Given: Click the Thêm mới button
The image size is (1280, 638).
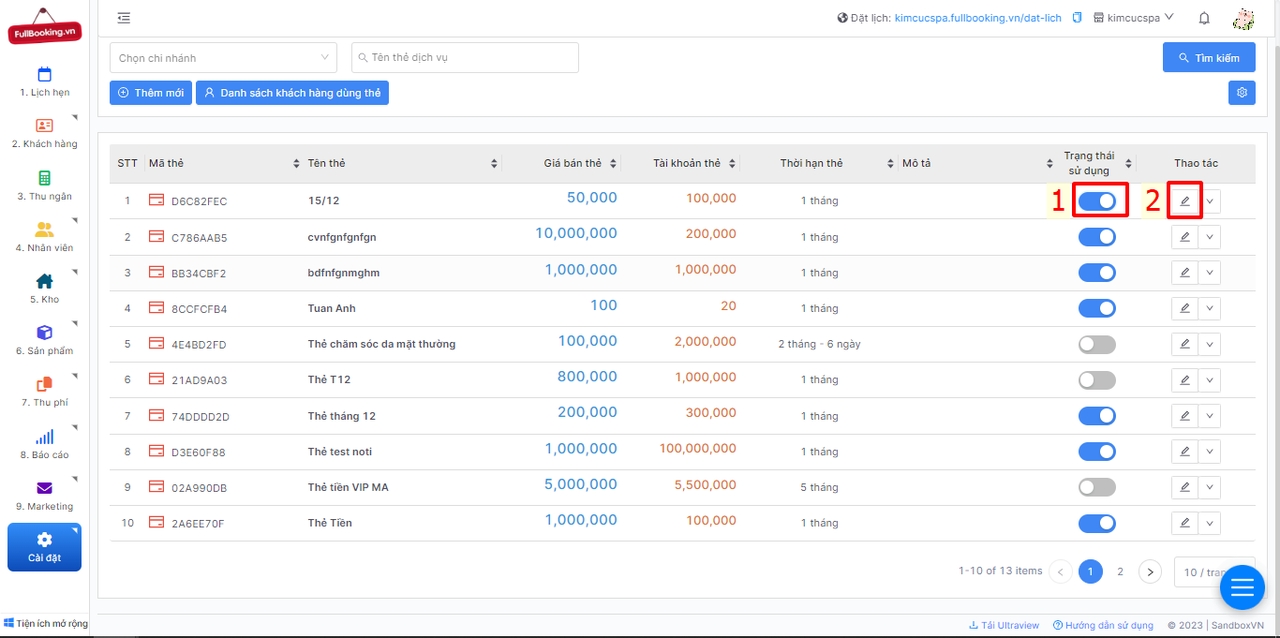Looking at the screenshot, I should coord(151,93).
